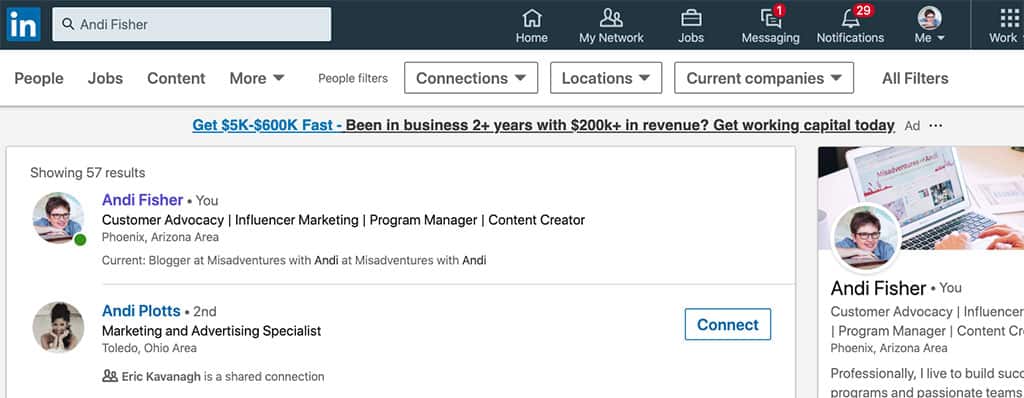1024x398 pixels.
Task: Open All Filters
Action: pyautogui.click(x=915, y=78)
